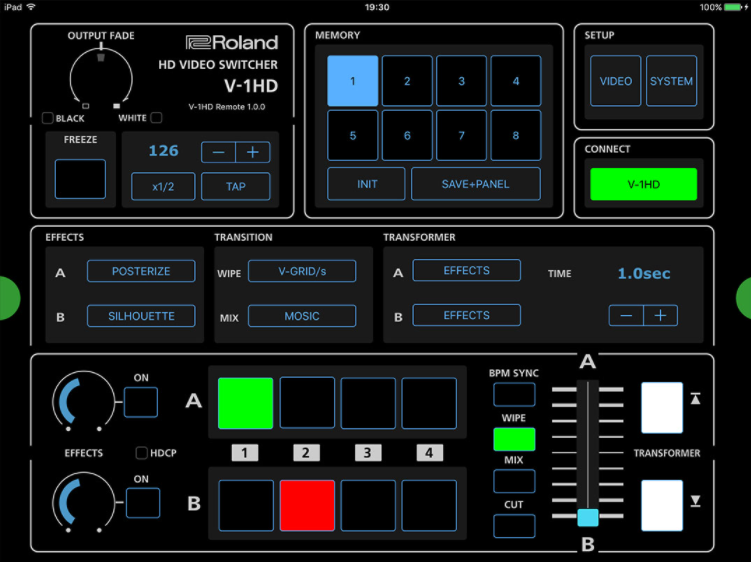Click the input label 2
Viewport: 751px width, 562px height.
pos(306,453)
